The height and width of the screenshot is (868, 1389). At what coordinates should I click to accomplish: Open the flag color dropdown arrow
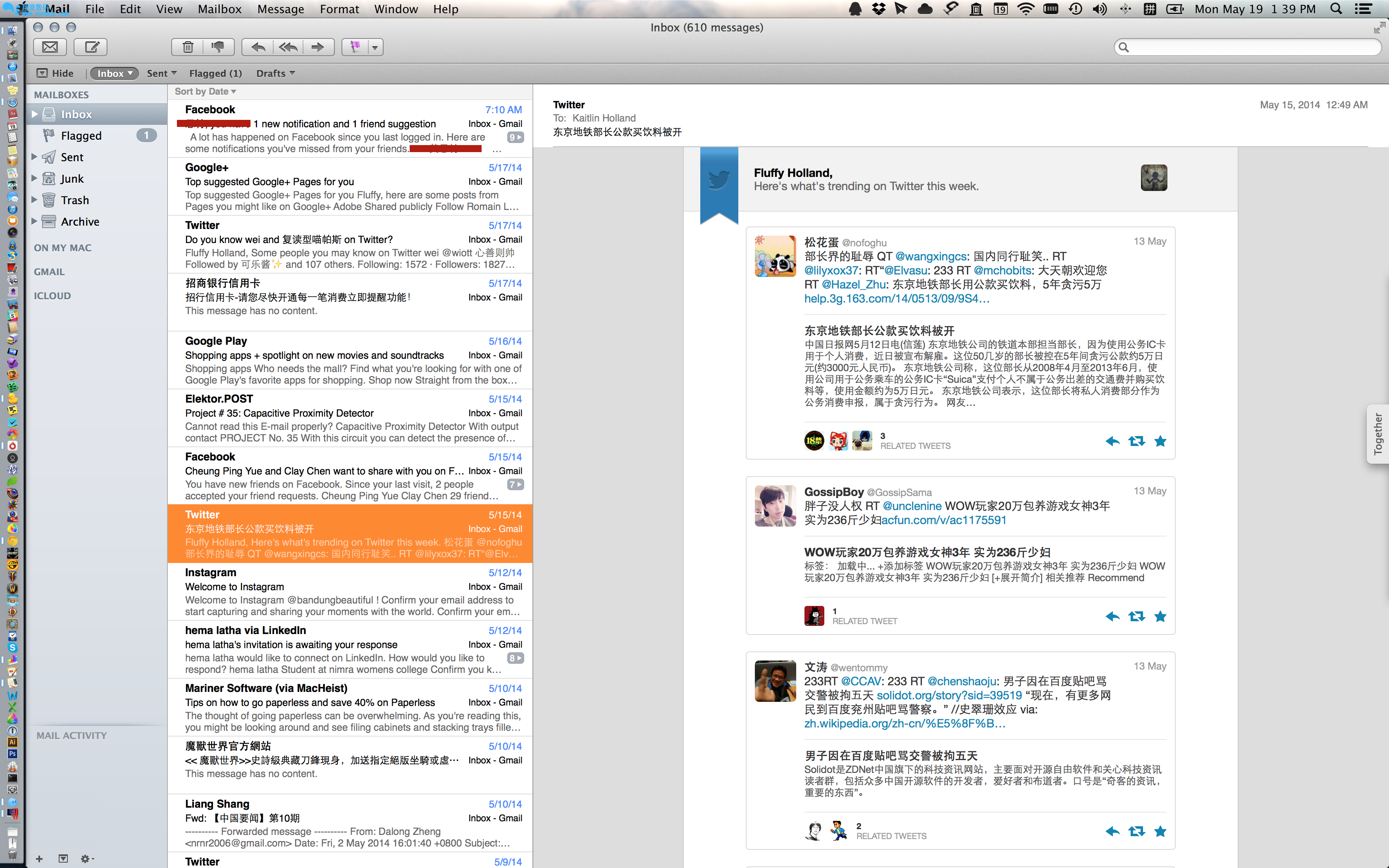pos(375,47)
